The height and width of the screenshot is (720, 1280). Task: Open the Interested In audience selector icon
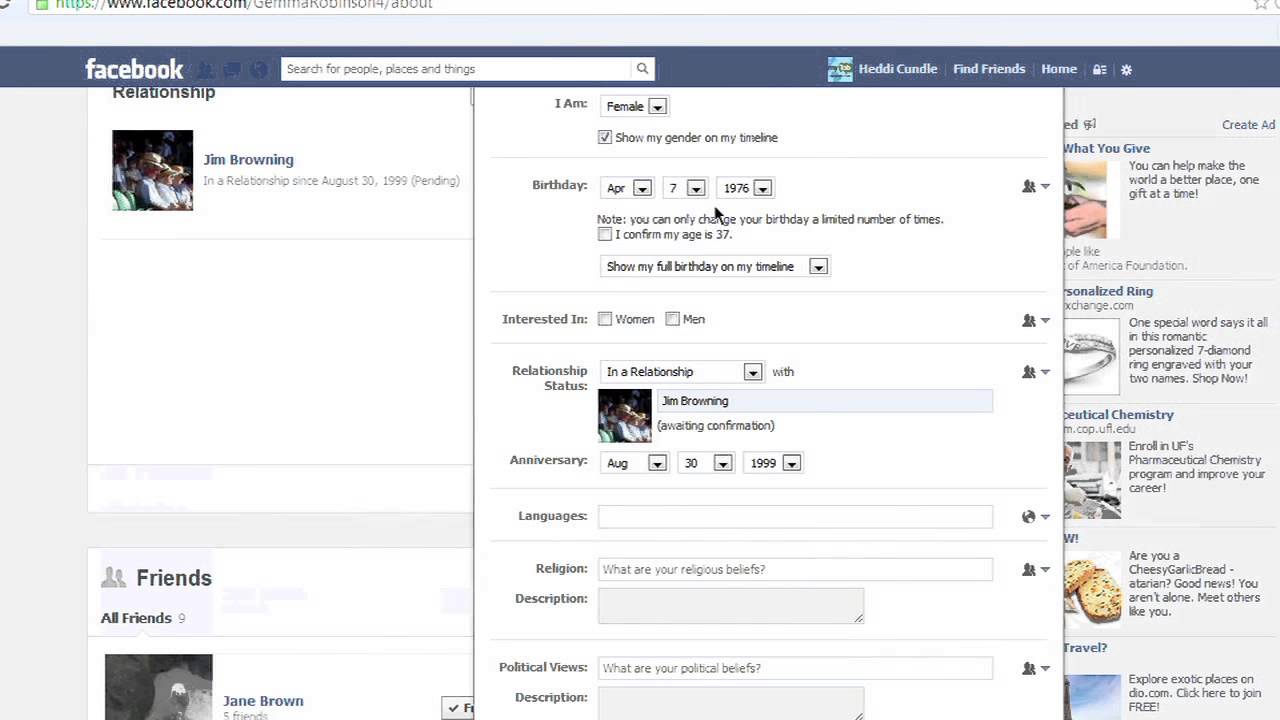(x=1035, y=320)
